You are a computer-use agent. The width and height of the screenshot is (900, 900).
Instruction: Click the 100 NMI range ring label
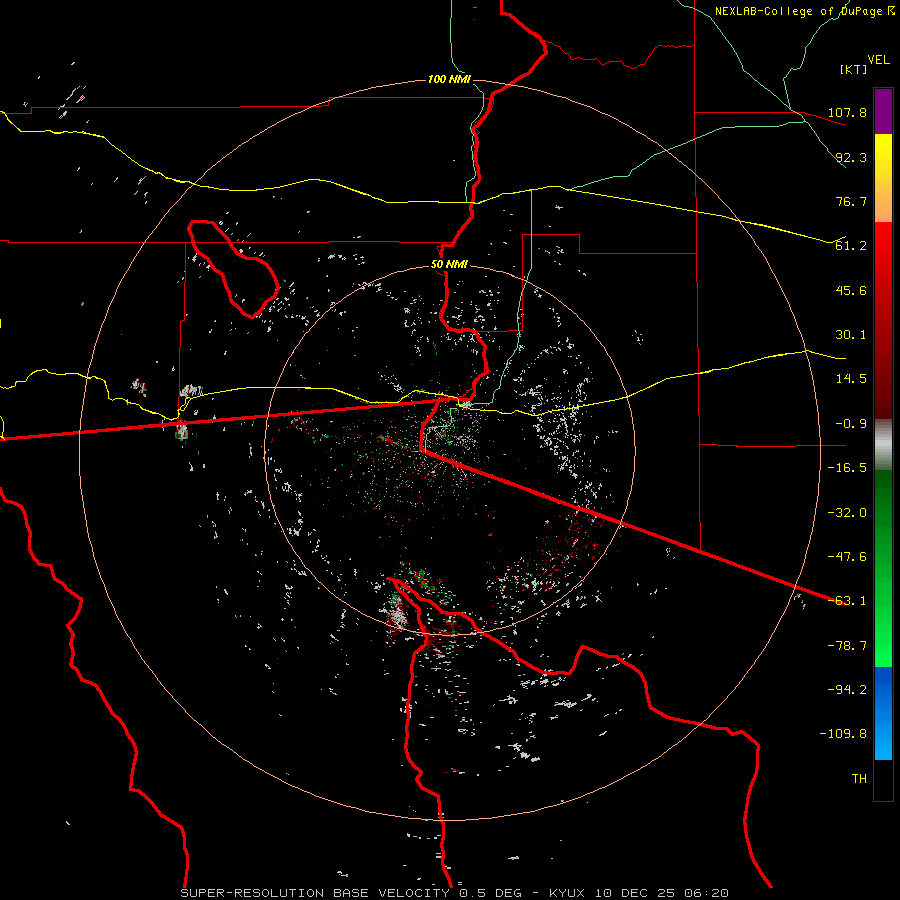point(449,79)
